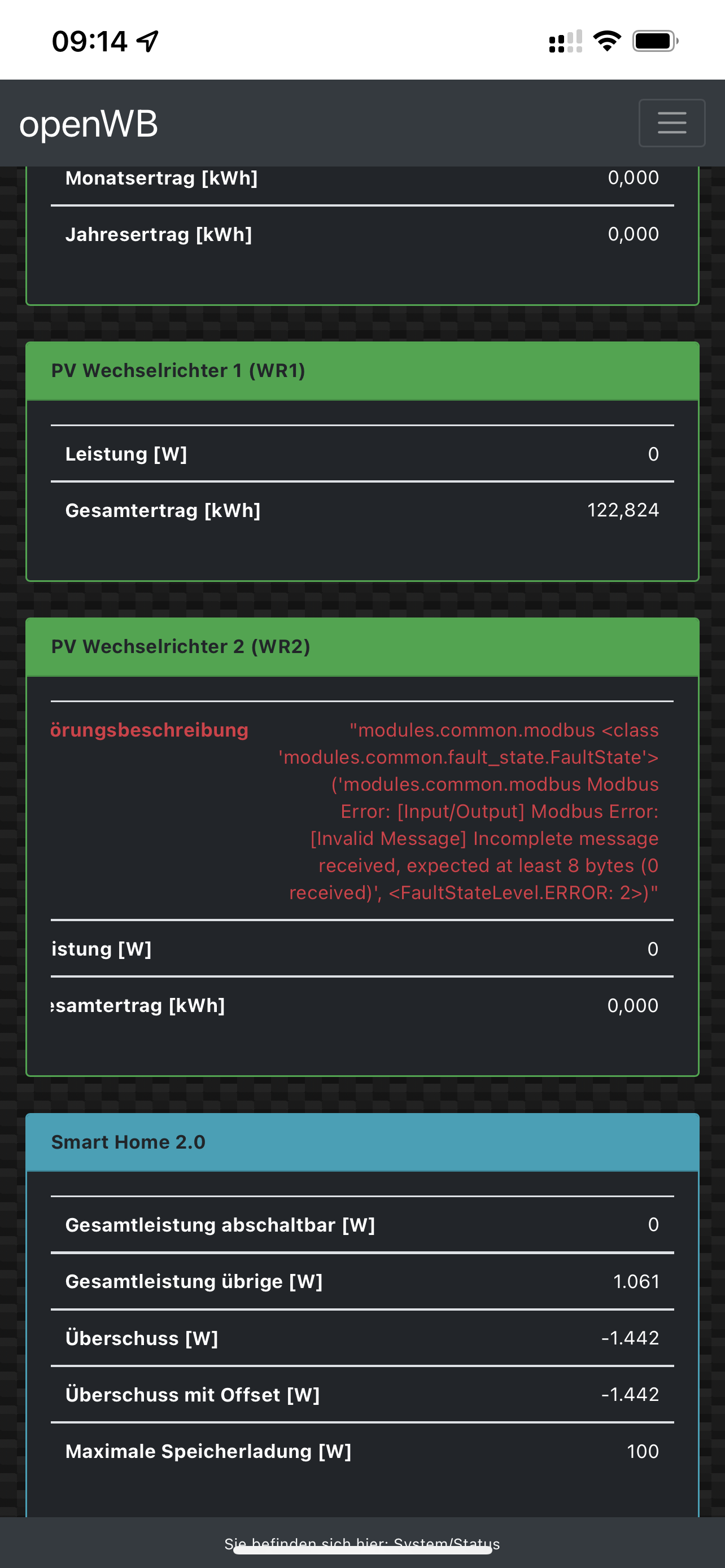
Task: Collapse the PV Wechselrichter 2 (WR2) header
Action: point(361,646)
